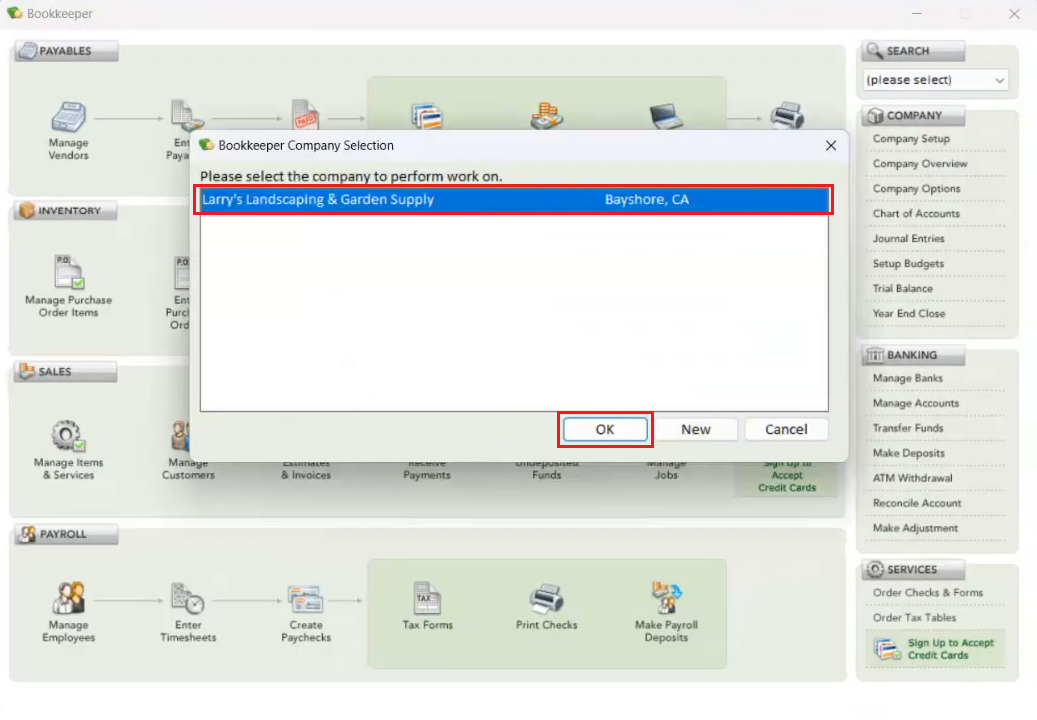Viewport: 1037px width, 720px height.
Task: Open Tax Forms icon
Action: pyautogui.click(x=427, y=598)
